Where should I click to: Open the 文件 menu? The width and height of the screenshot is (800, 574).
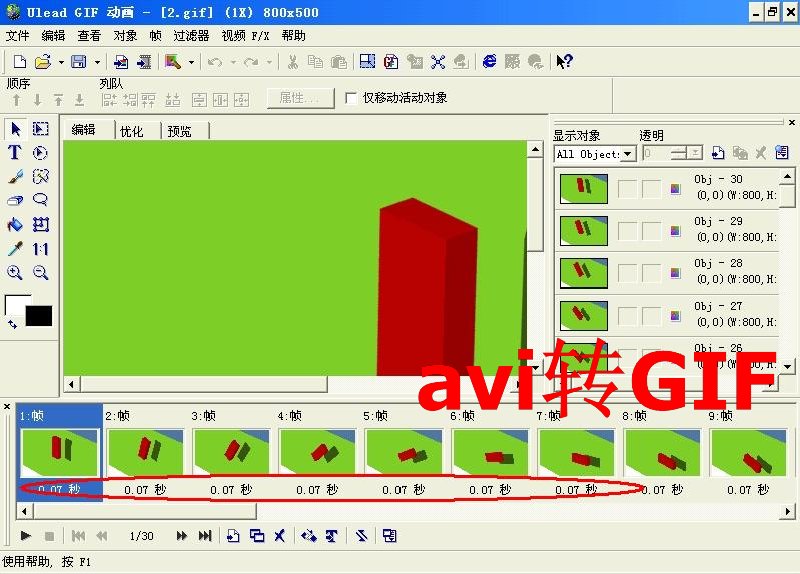[x=17, y=36]
